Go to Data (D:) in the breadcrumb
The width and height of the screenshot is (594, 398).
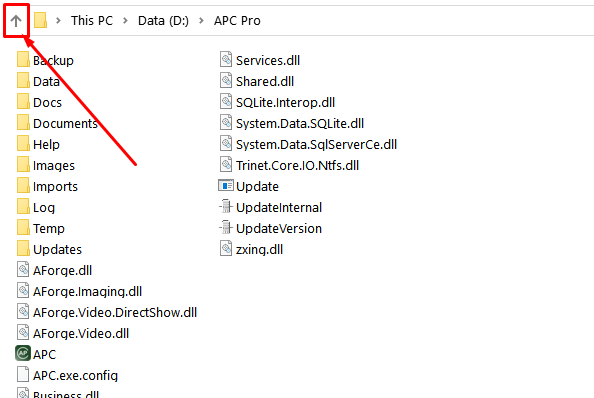coord(163,20)
